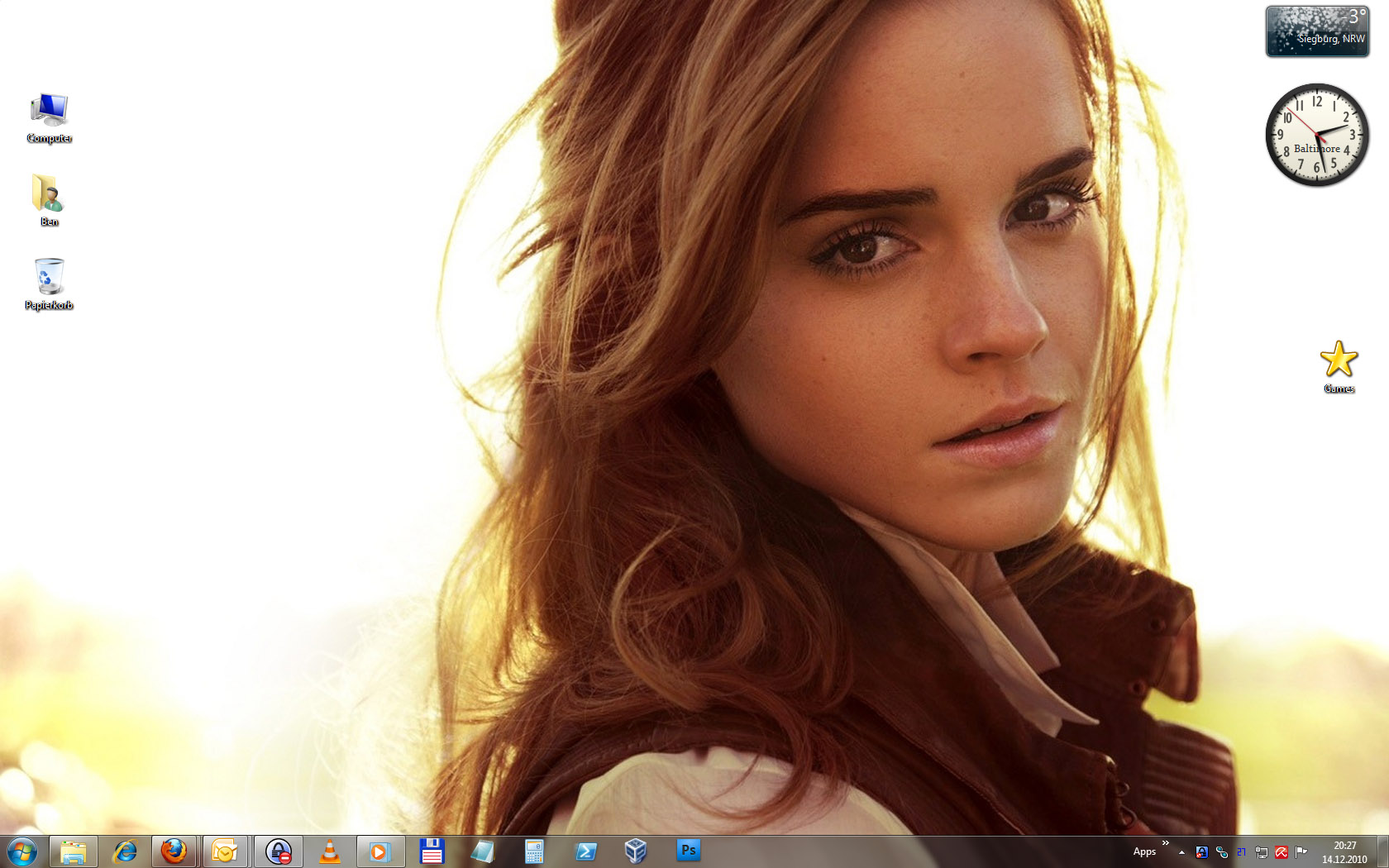Click the padlock tray icon
Image resolution: width=1389 pixels, height=868 pixels.
pos(1202,852)
